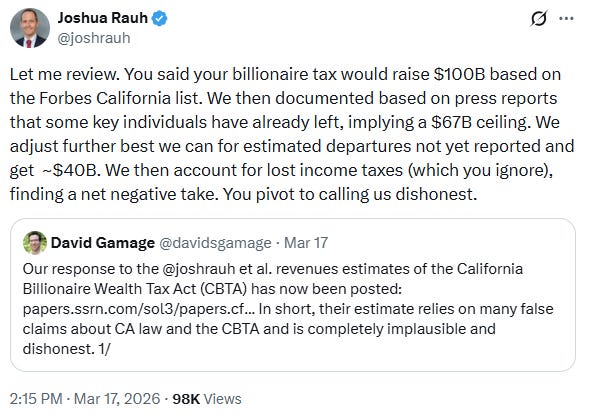The height and width of the screenshot is (414, 590).
Task: Open Joshua Rauh's profile picture
Action: (x=30, y=28)
